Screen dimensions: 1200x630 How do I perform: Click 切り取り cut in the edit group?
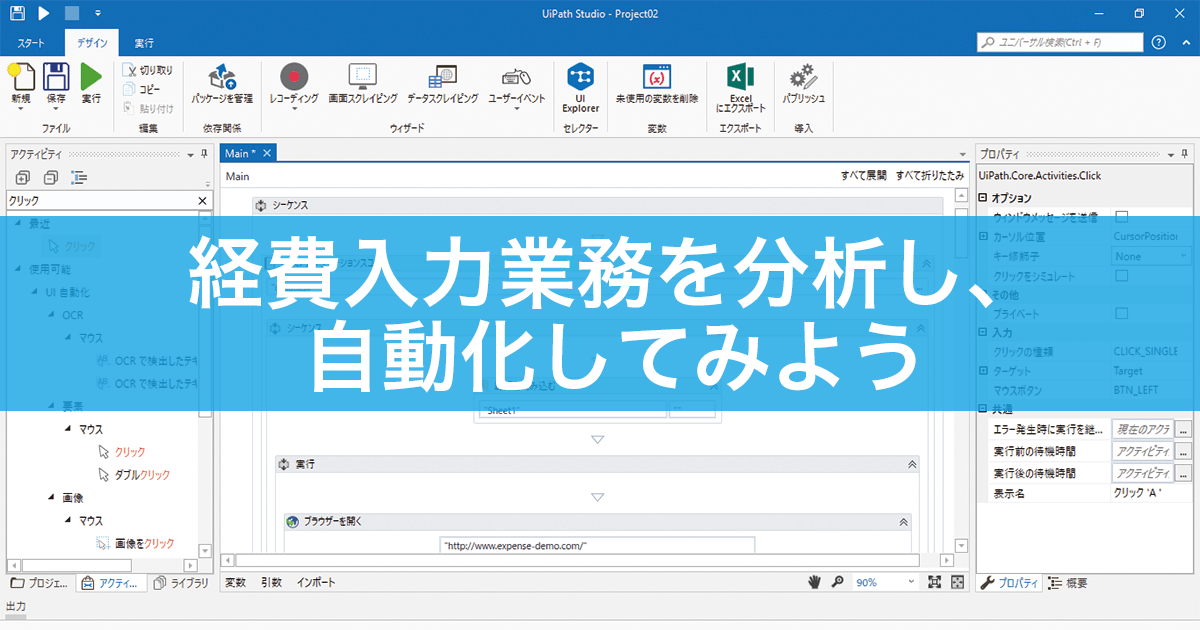pyautogui.click(x=148, y=70)
